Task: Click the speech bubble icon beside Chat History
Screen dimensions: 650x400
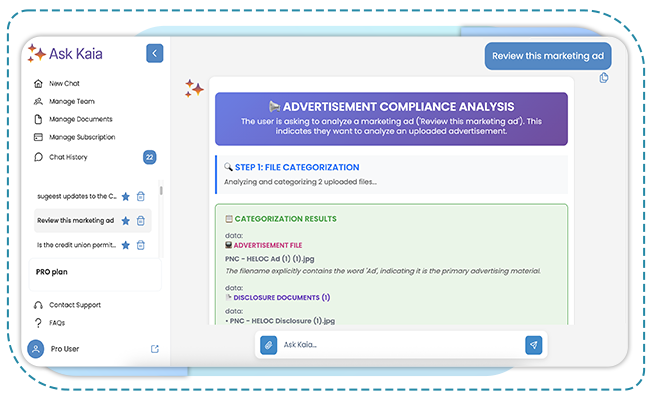Action: pyautogui.click(x=38, y=157)
